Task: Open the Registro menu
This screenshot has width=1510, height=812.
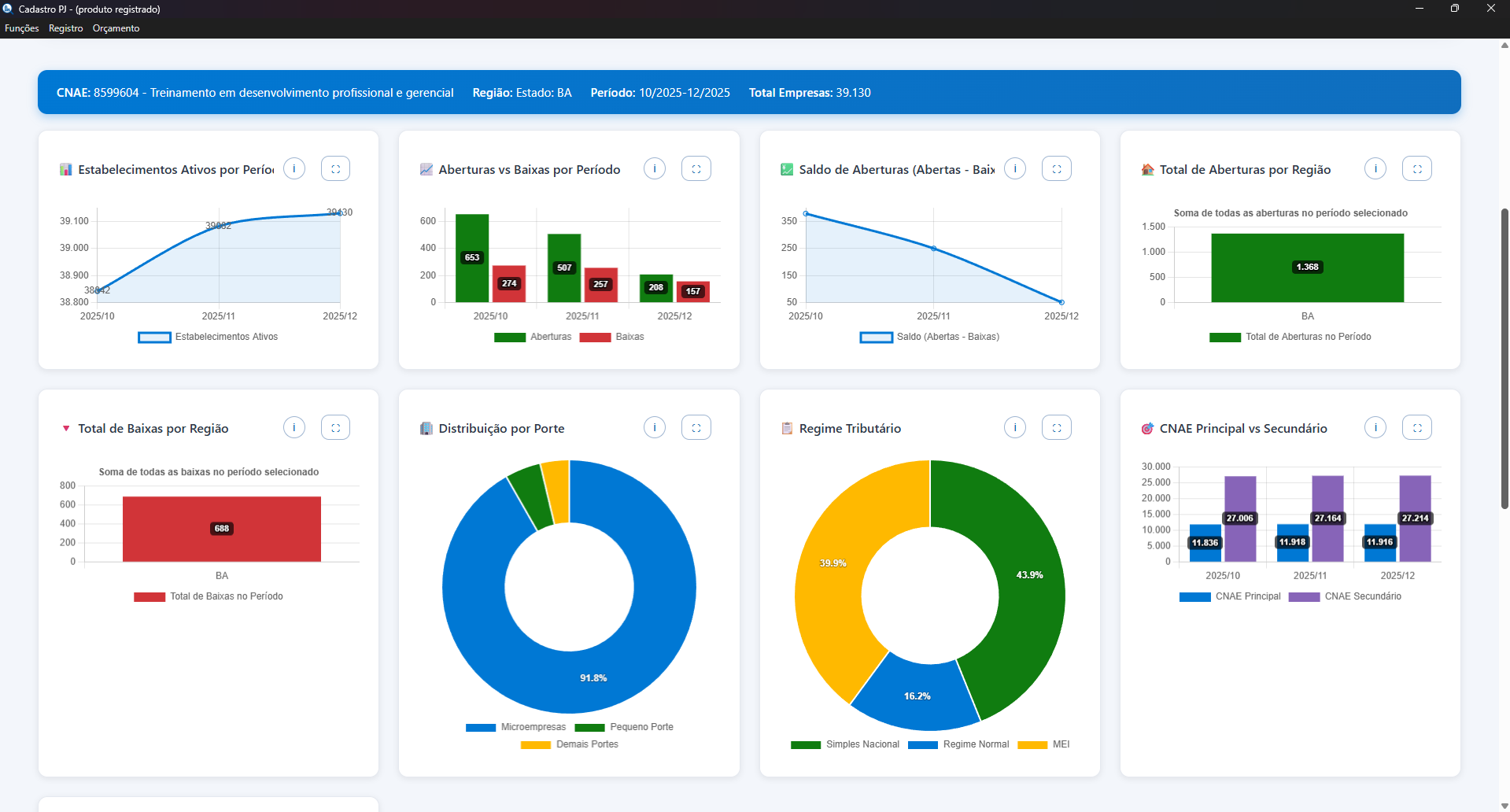Action: click(65, 28)
